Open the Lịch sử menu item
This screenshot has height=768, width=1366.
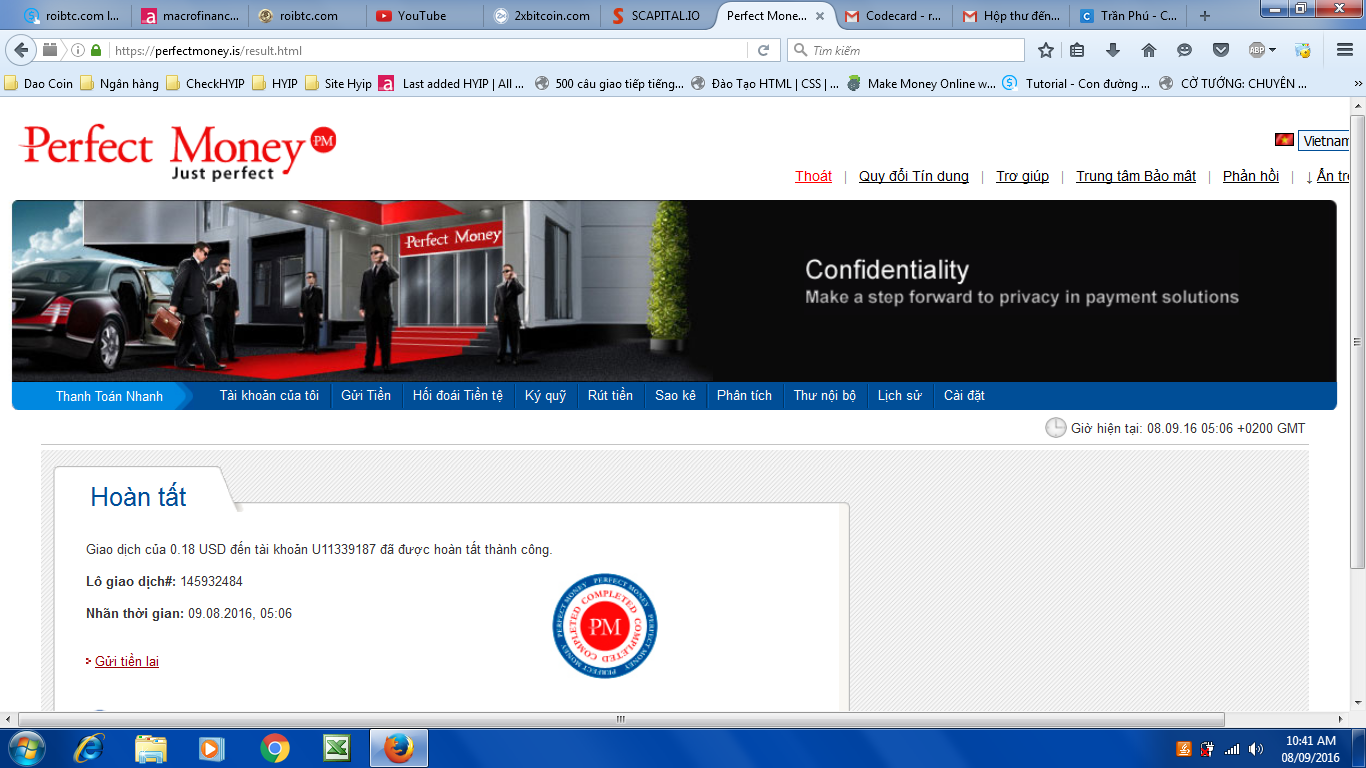[x=899, y=396]
